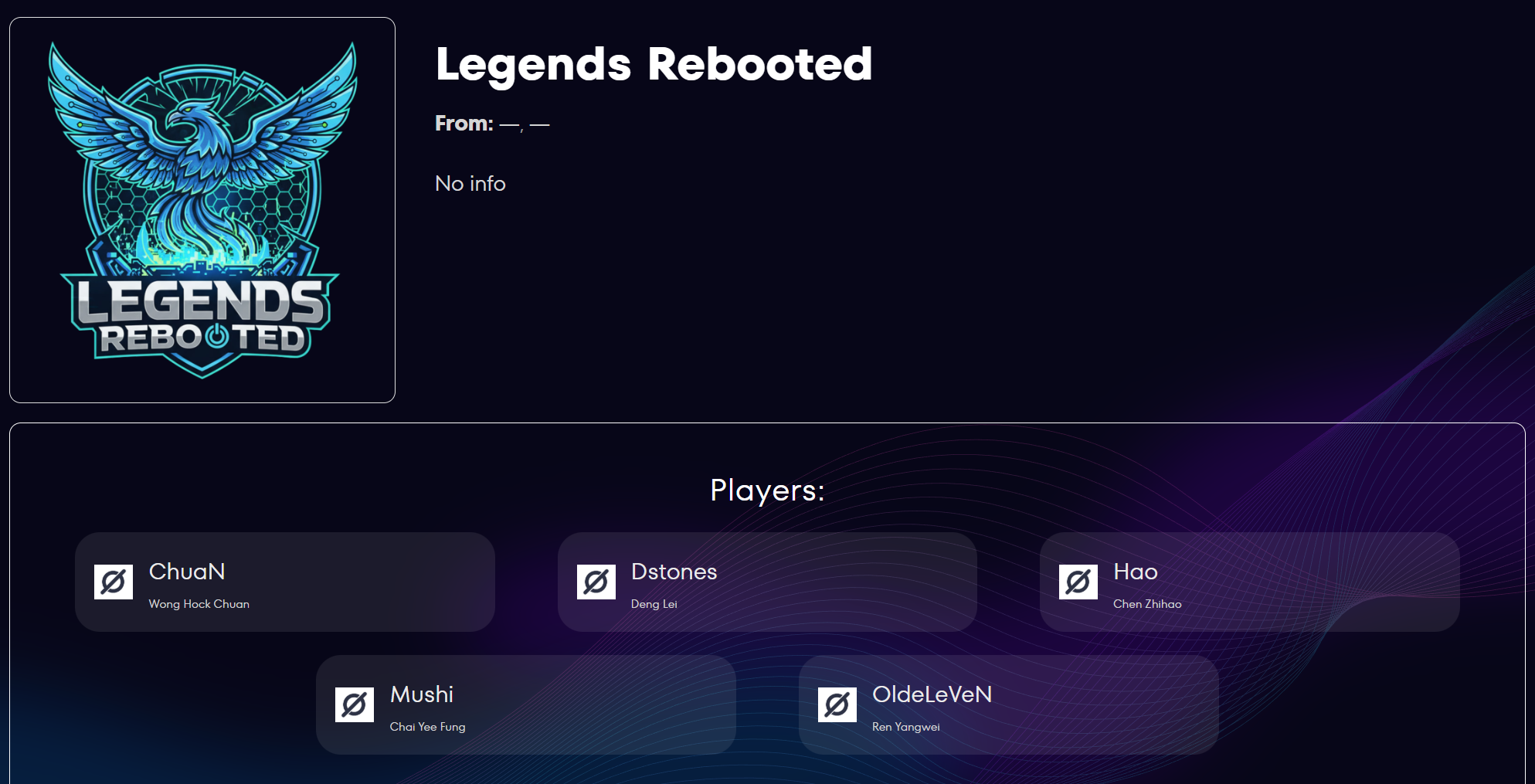
Task: Click Mushi's placeholder avatar icon
Action: [x=355, y=704]
